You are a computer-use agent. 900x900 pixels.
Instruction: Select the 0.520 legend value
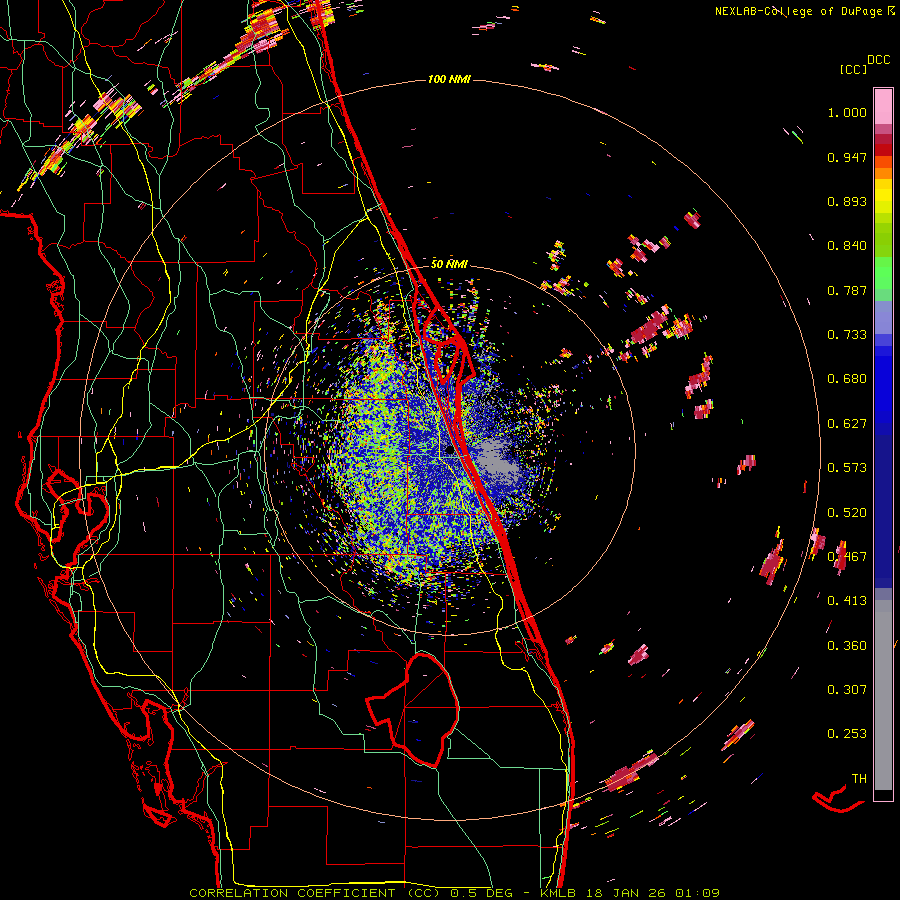coord(847,513)
